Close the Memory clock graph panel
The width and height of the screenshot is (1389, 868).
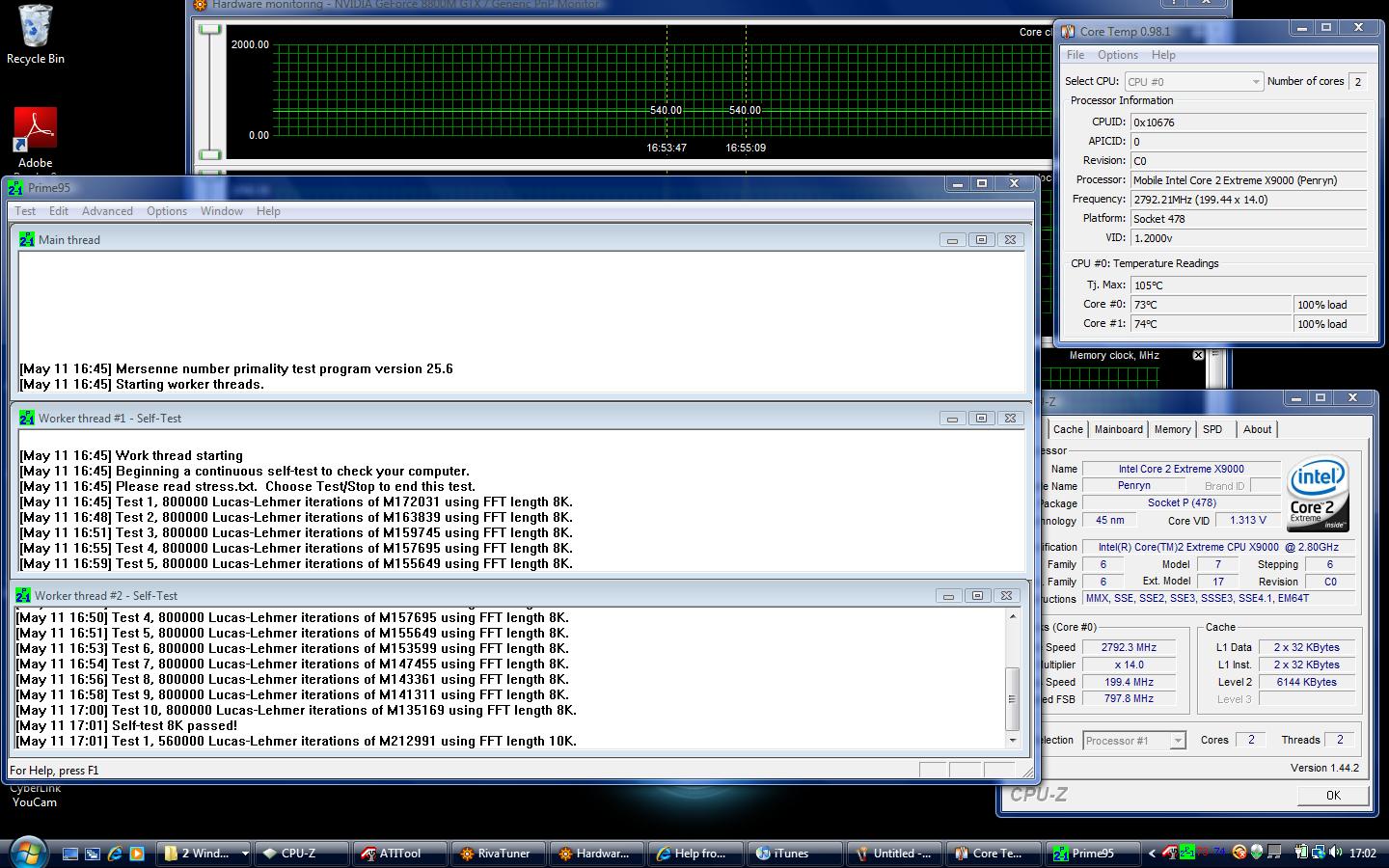point(1198,355)
